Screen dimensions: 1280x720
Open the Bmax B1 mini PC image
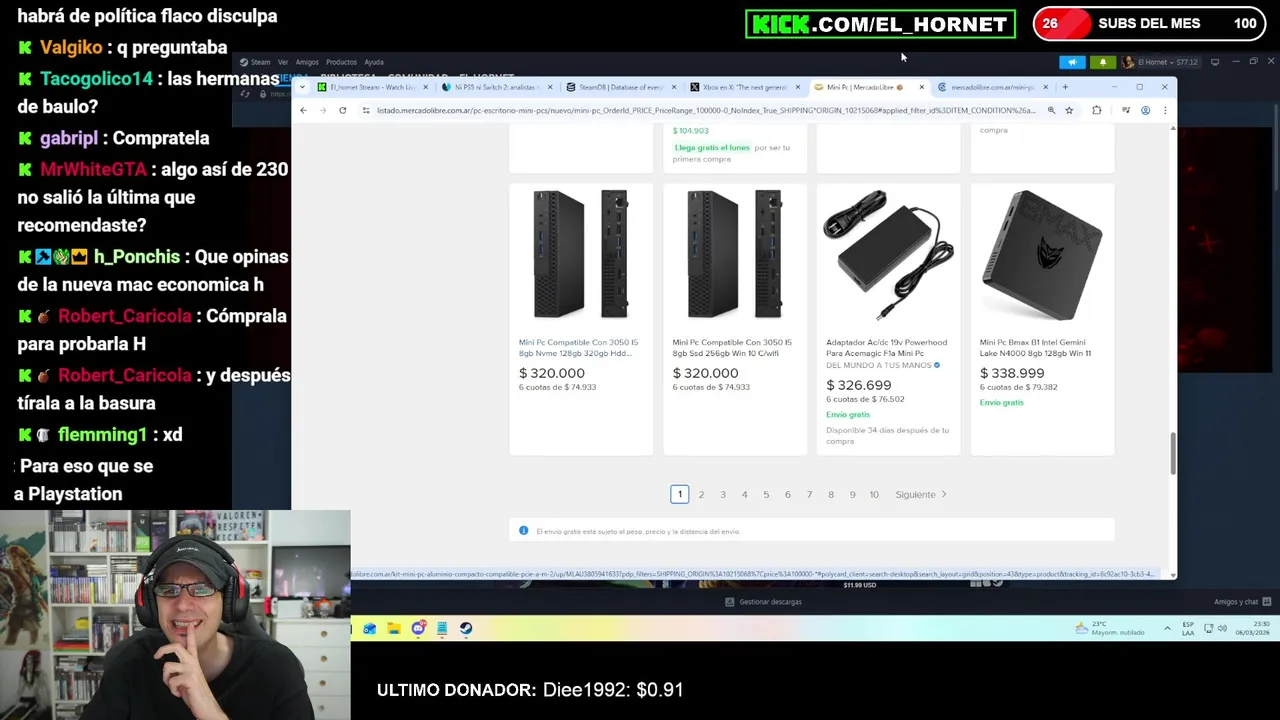point(1042,255)
